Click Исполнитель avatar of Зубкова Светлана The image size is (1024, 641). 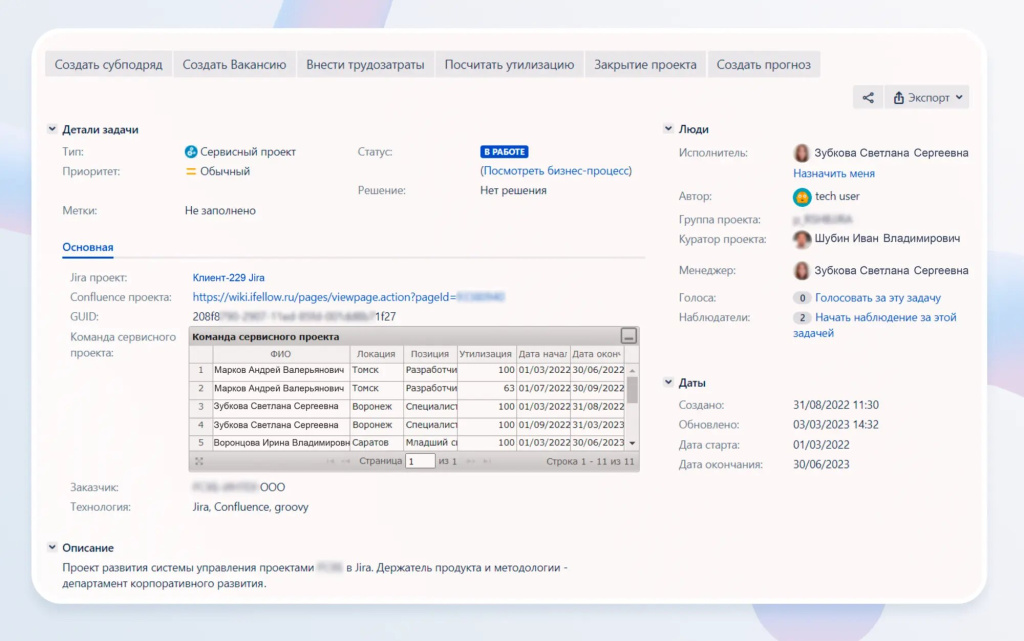[801, 153]
